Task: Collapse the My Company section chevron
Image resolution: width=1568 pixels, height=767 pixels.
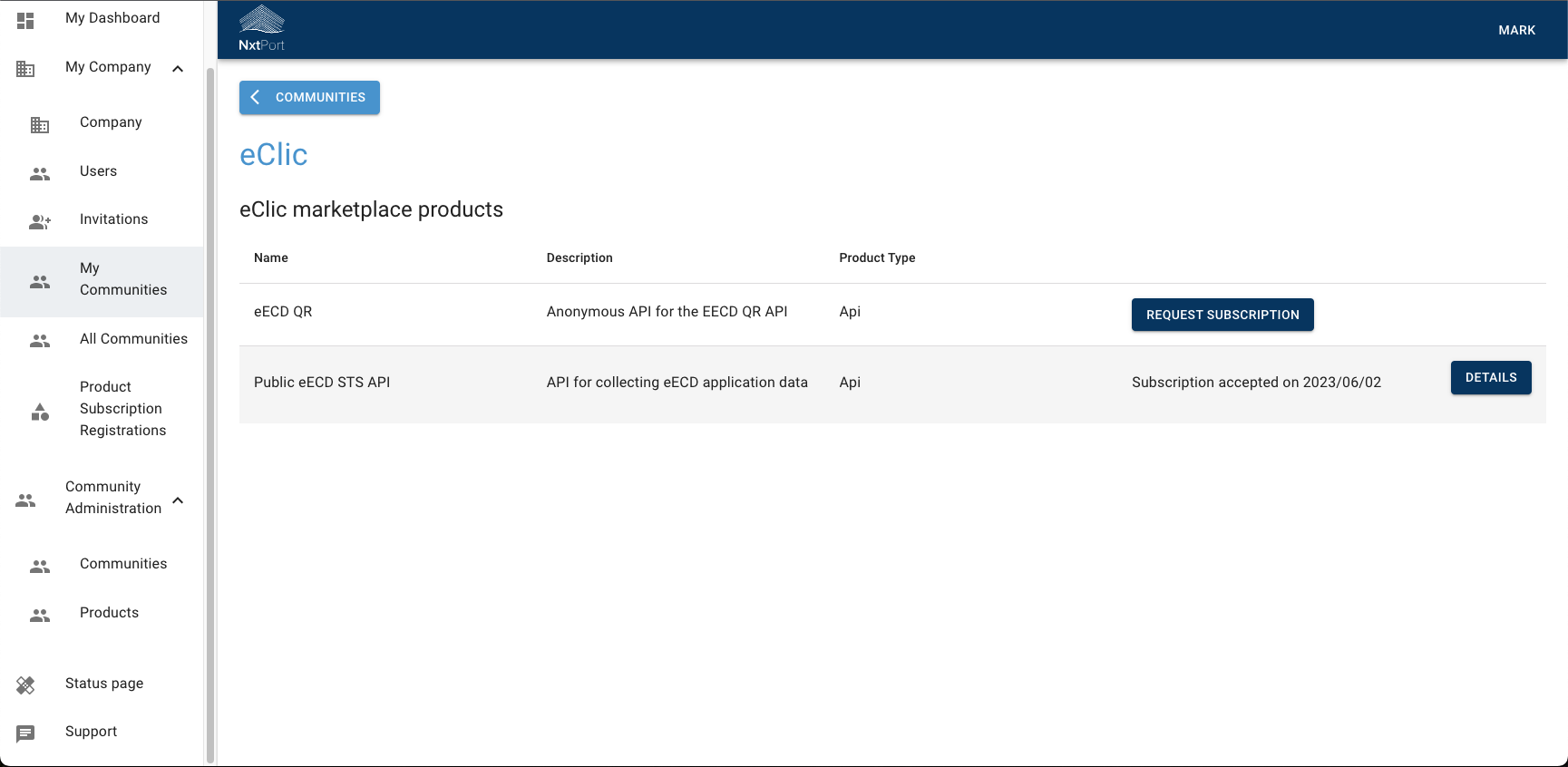Action: click(178, 69)
